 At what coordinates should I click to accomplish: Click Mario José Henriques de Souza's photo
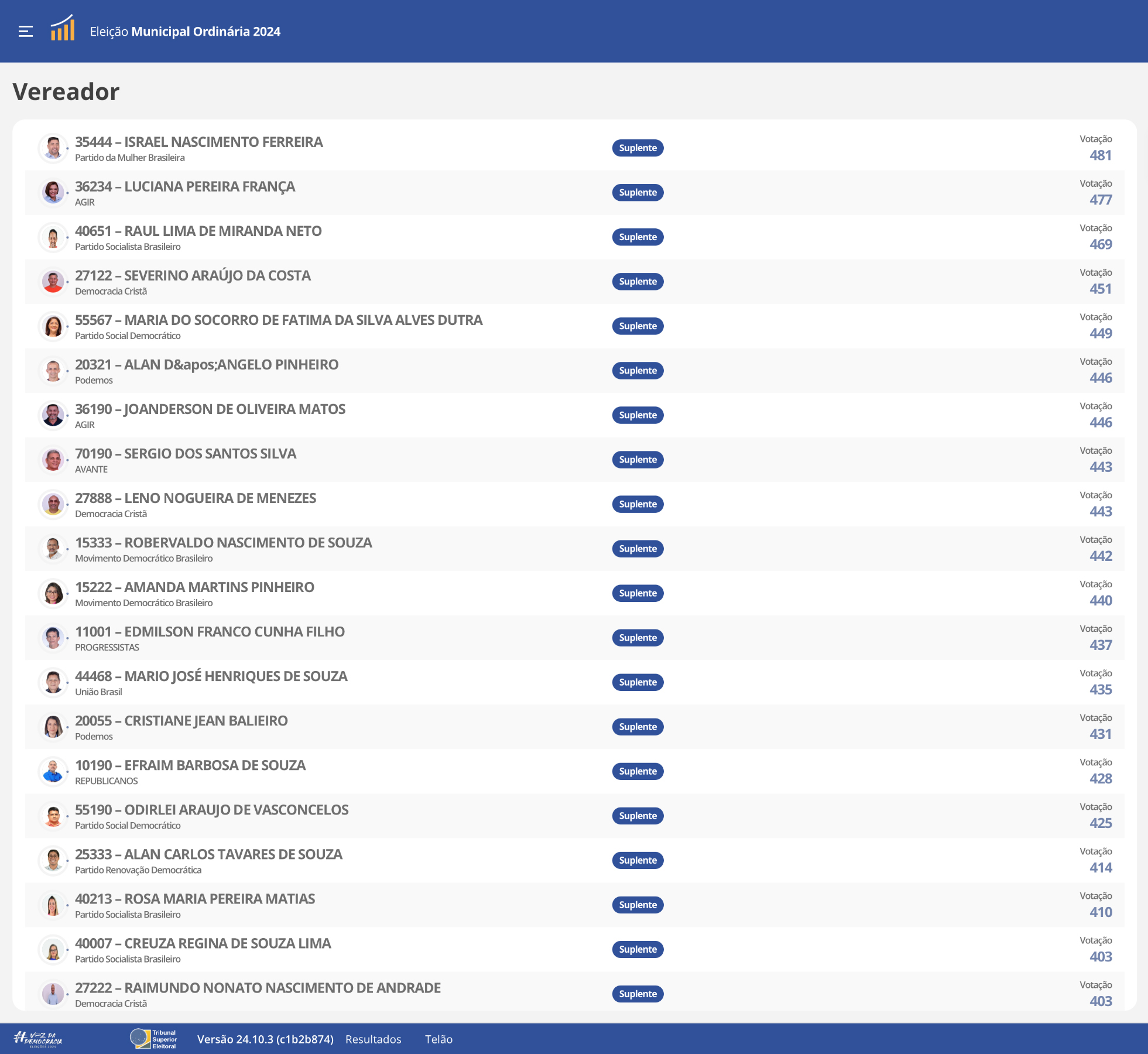[53, 682]
